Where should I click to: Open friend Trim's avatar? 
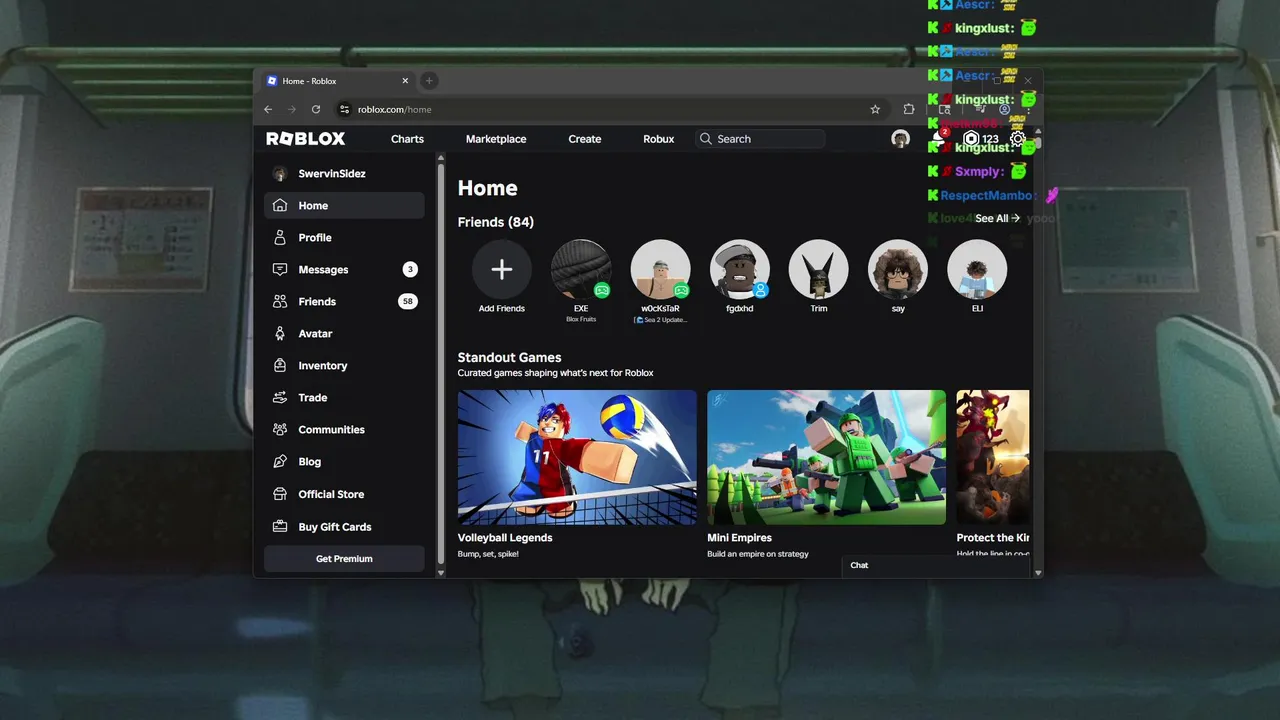click(x=819, y=269)
